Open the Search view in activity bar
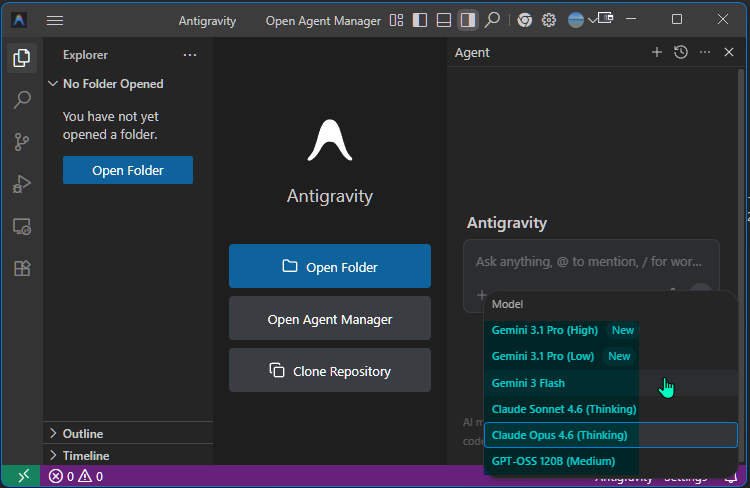This screenshot has width=750, height=488. point(22,100)
